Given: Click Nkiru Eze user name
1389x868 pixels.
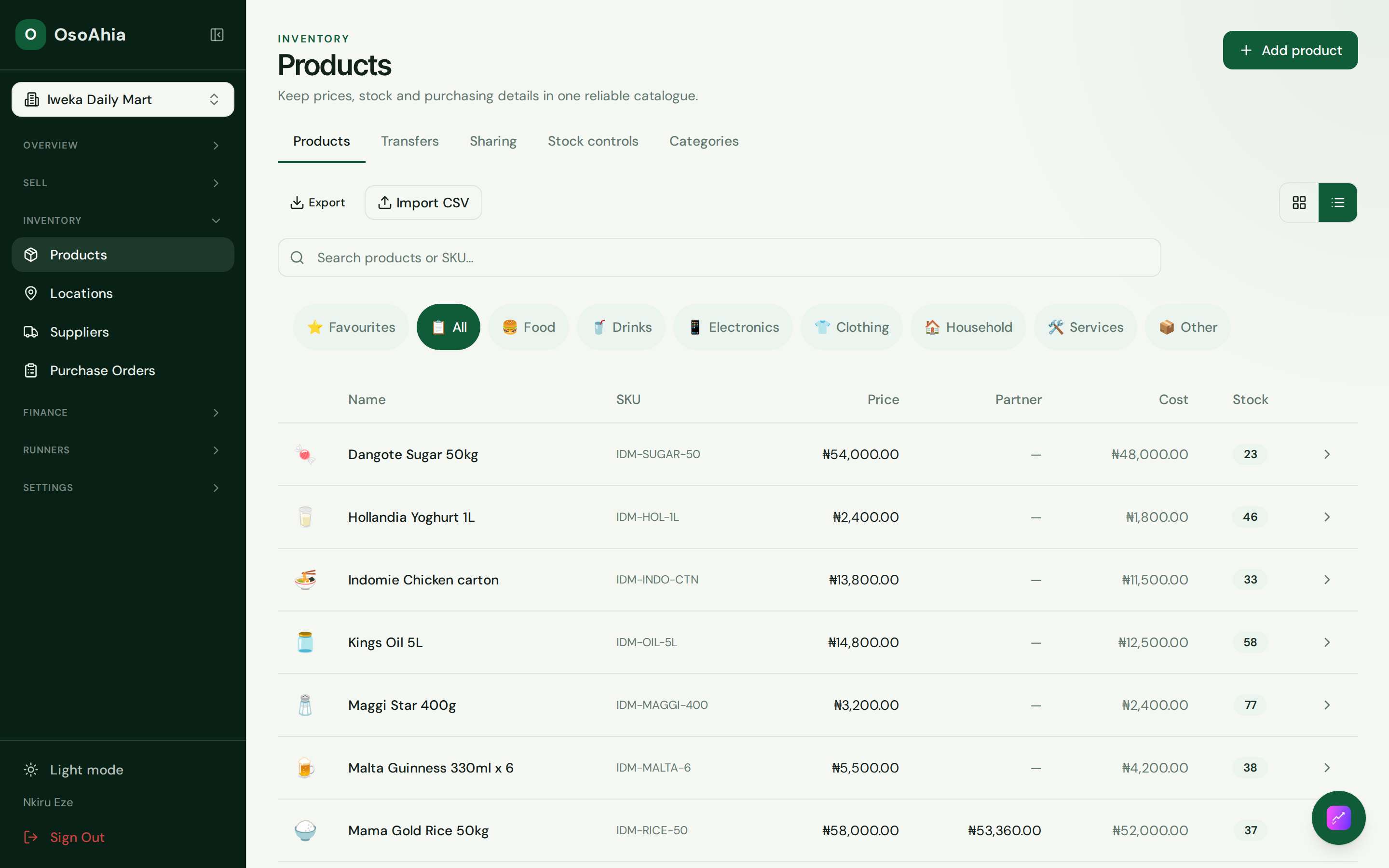Looking at the screenshot, I should click(x=48, y=802).
